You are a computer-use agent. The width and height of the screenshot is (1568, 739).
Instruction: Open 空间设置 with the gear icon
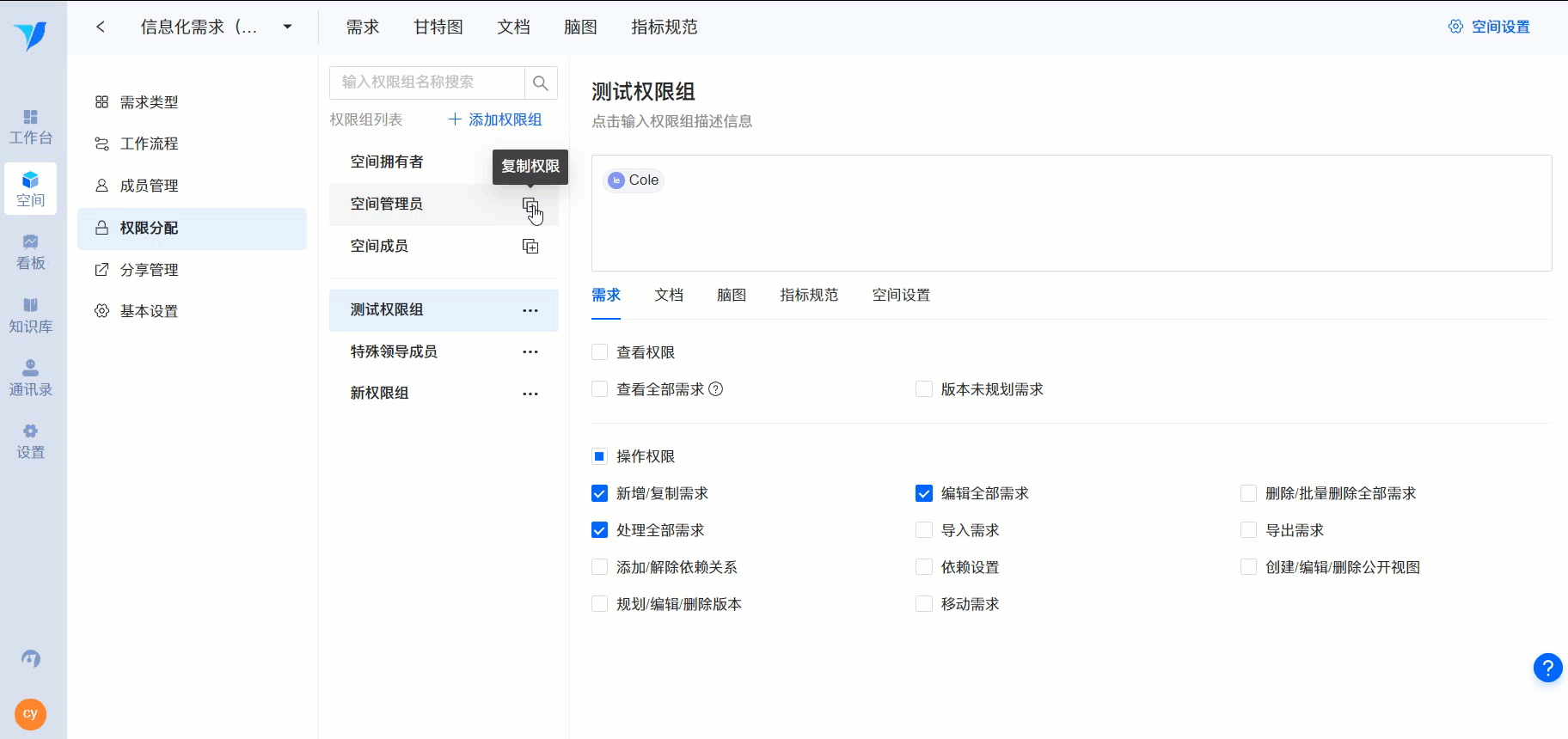click(x=1490, y=27)
